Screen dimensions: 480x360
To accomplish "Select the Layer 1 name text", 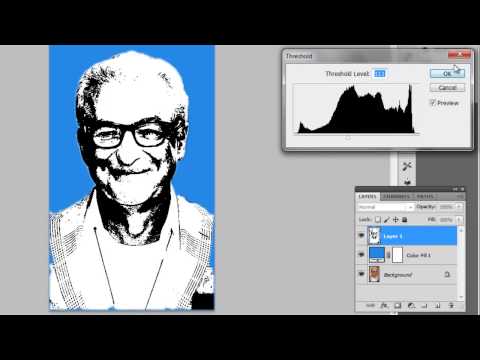I will coord(393,236).
